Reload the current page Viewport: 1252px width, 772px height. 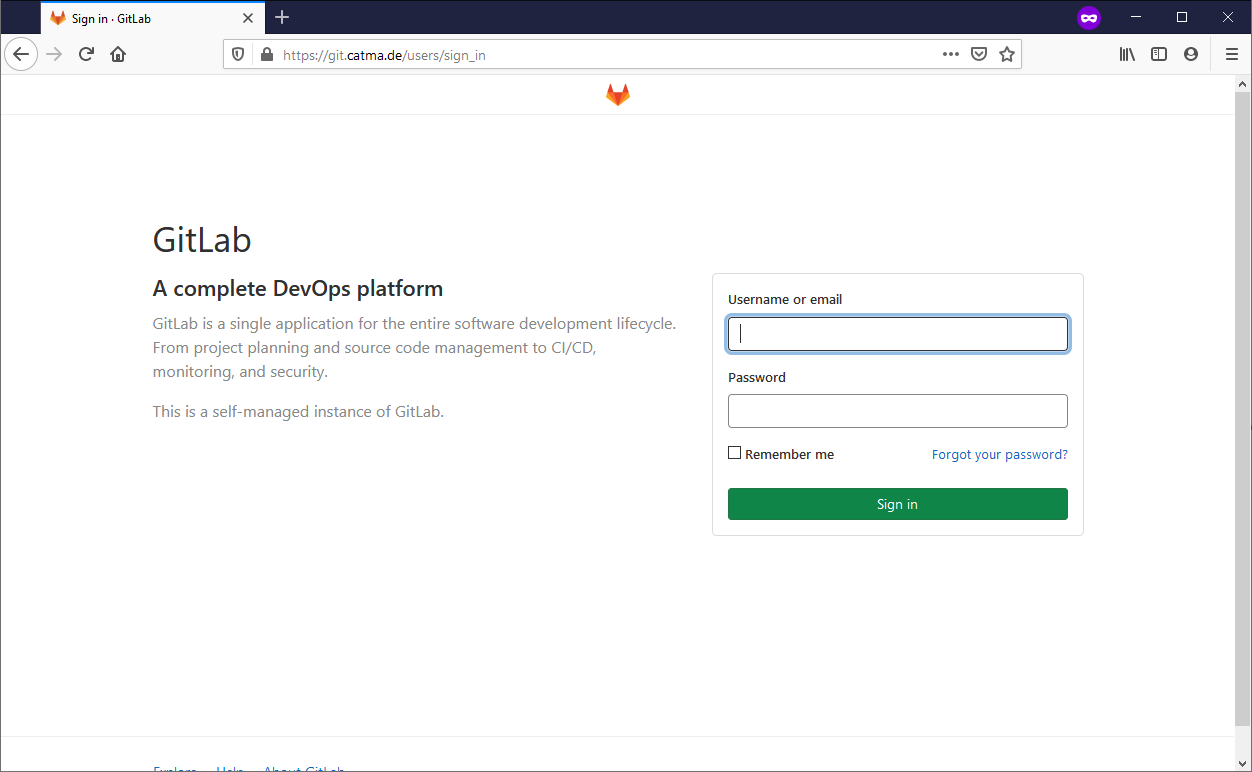[x=86, y=54]
